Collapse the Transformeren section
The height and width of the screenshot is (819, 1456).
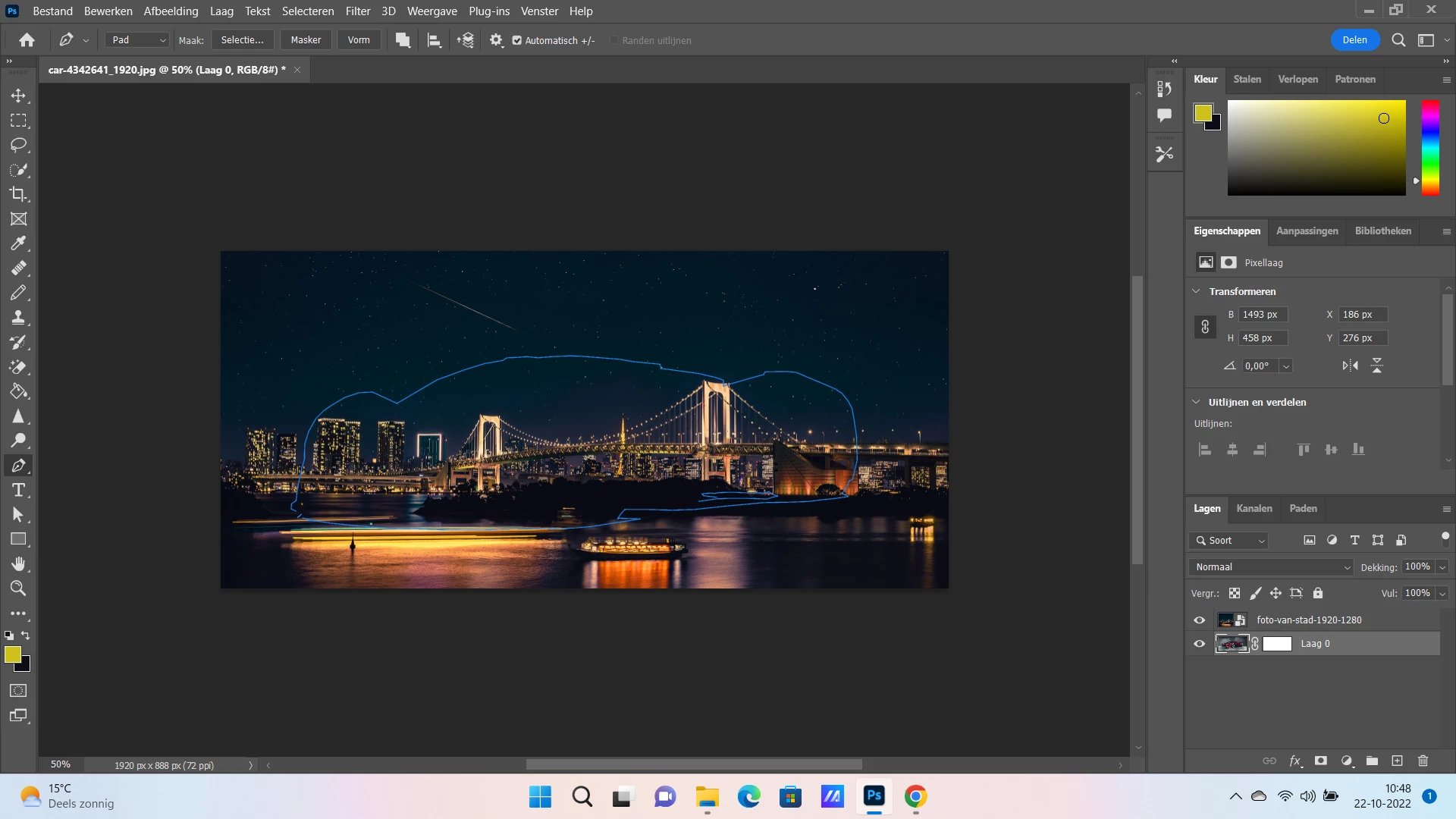tap(1196, 291)
